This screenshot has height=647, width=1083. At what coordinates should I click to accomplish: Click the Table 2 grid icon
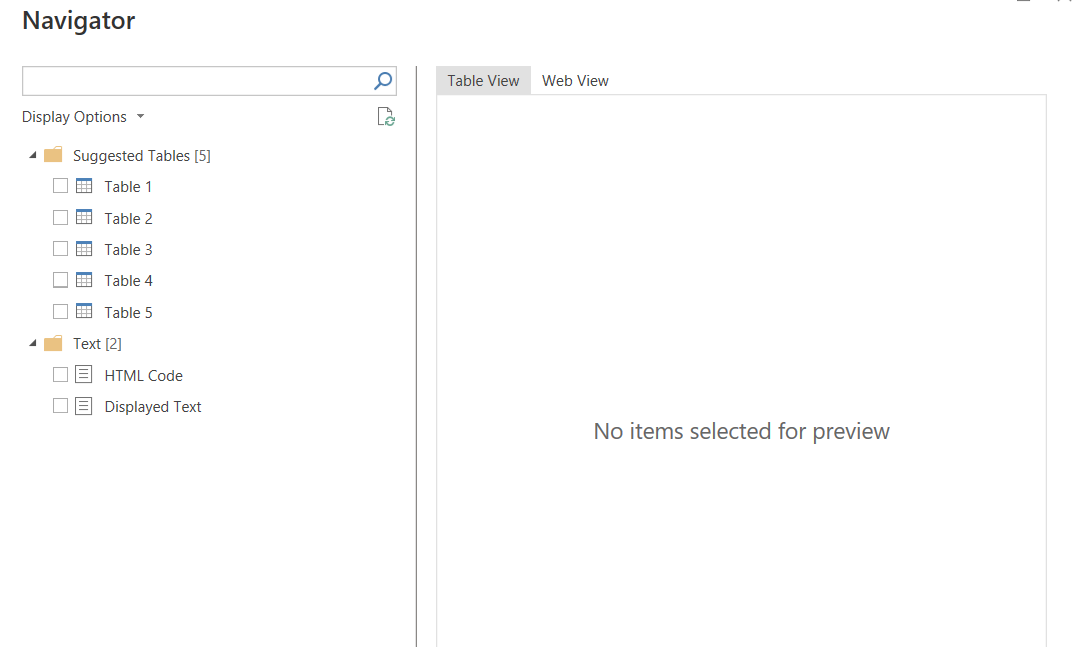(84, 218)
